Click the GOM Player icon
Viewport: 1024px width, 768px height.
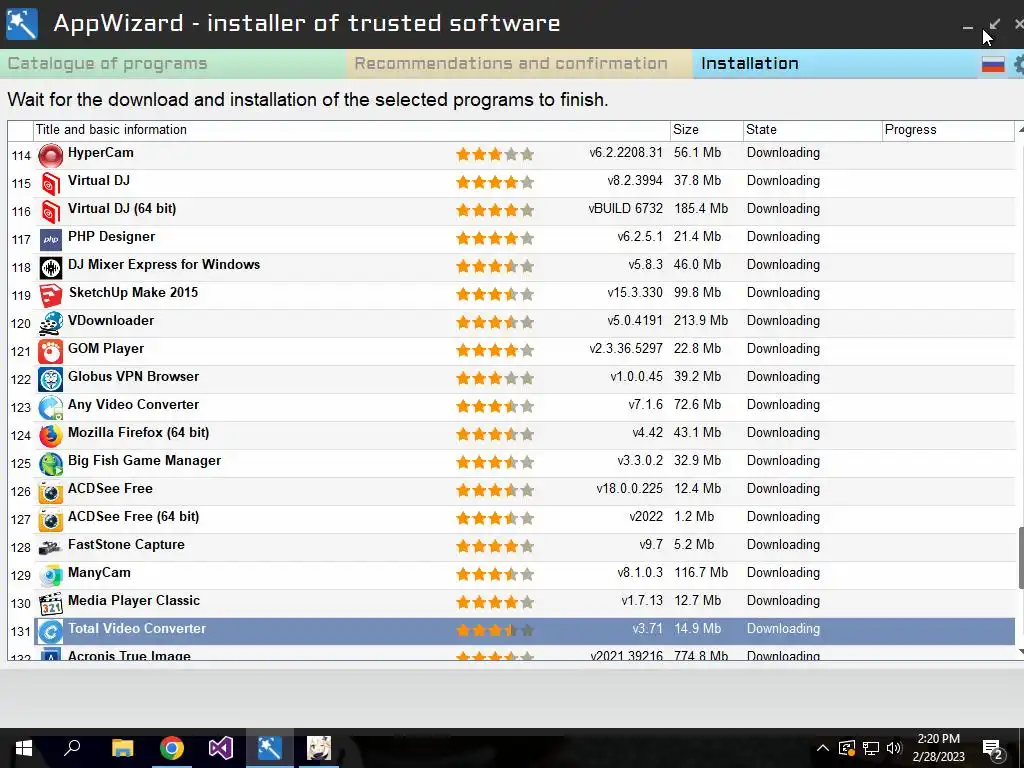click(50, 351)
